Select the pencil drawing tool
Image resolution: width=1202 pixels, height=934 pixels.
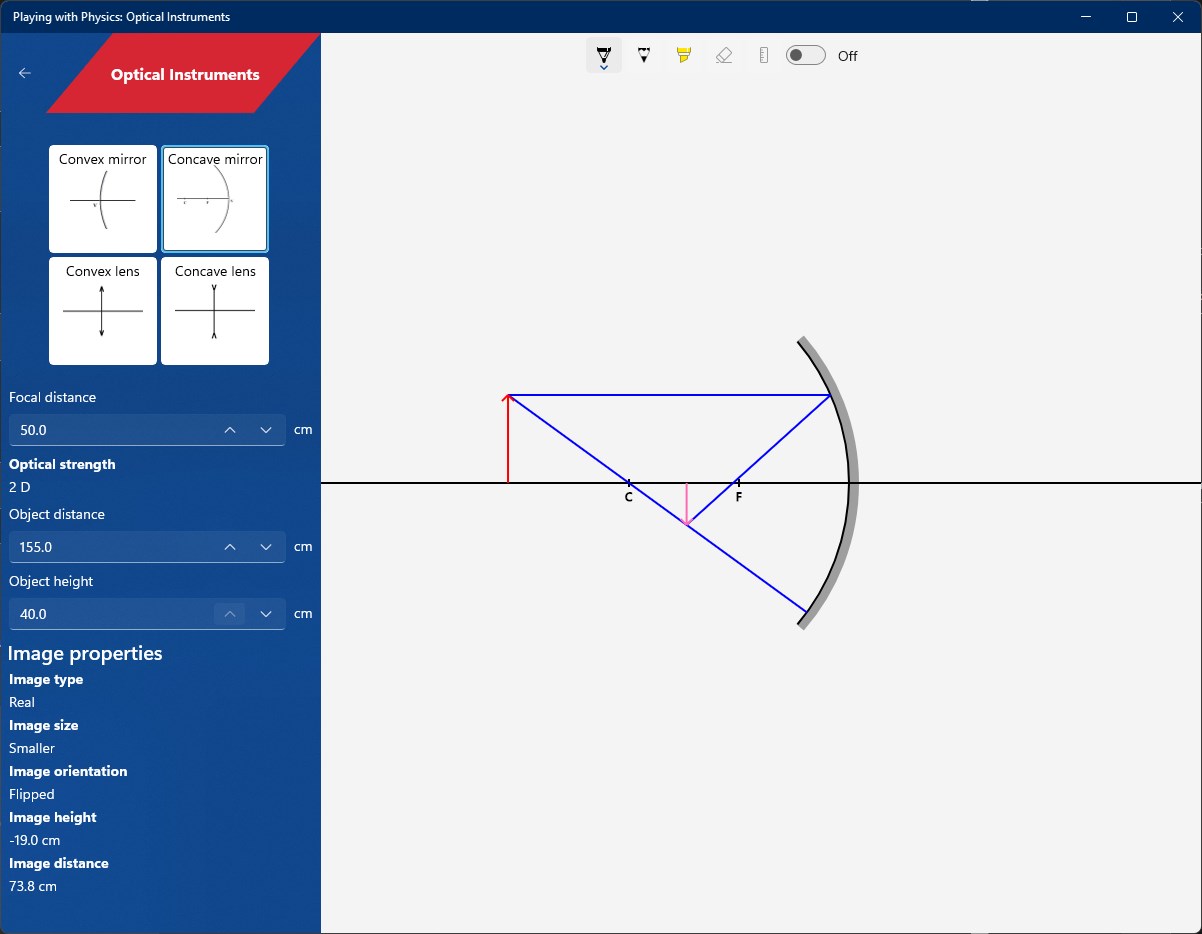pyautogui.click(x=644, y=56)
